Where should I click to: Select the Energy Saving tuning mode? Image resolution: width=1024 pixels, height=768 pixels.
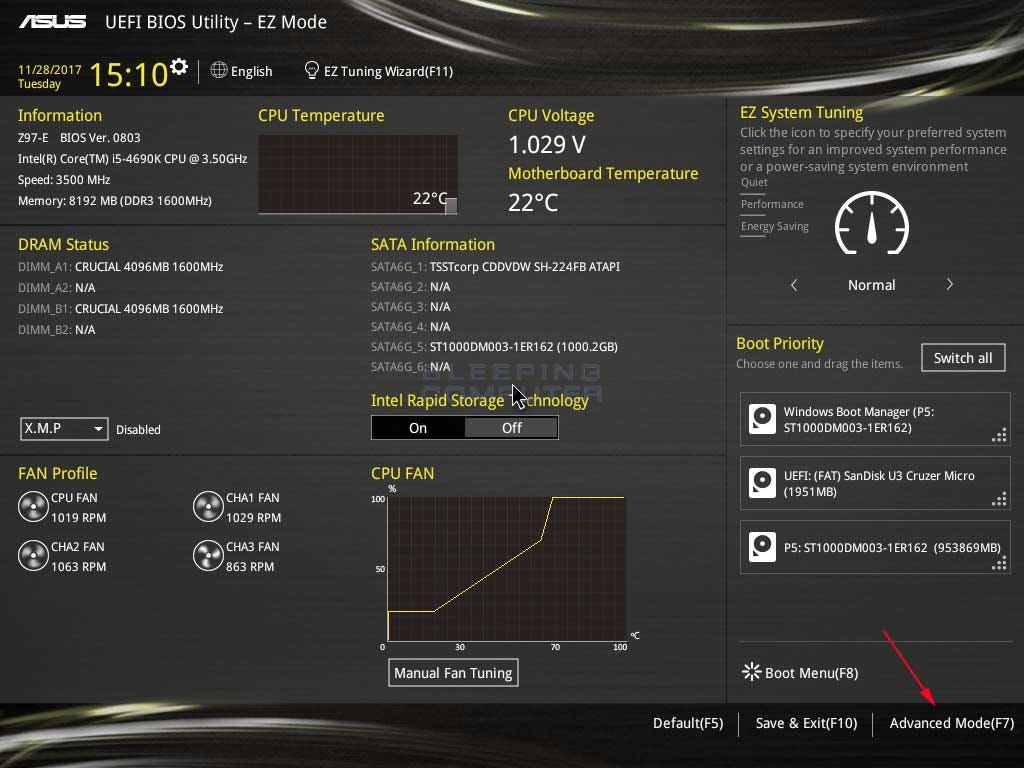click(x=774, y=226)
